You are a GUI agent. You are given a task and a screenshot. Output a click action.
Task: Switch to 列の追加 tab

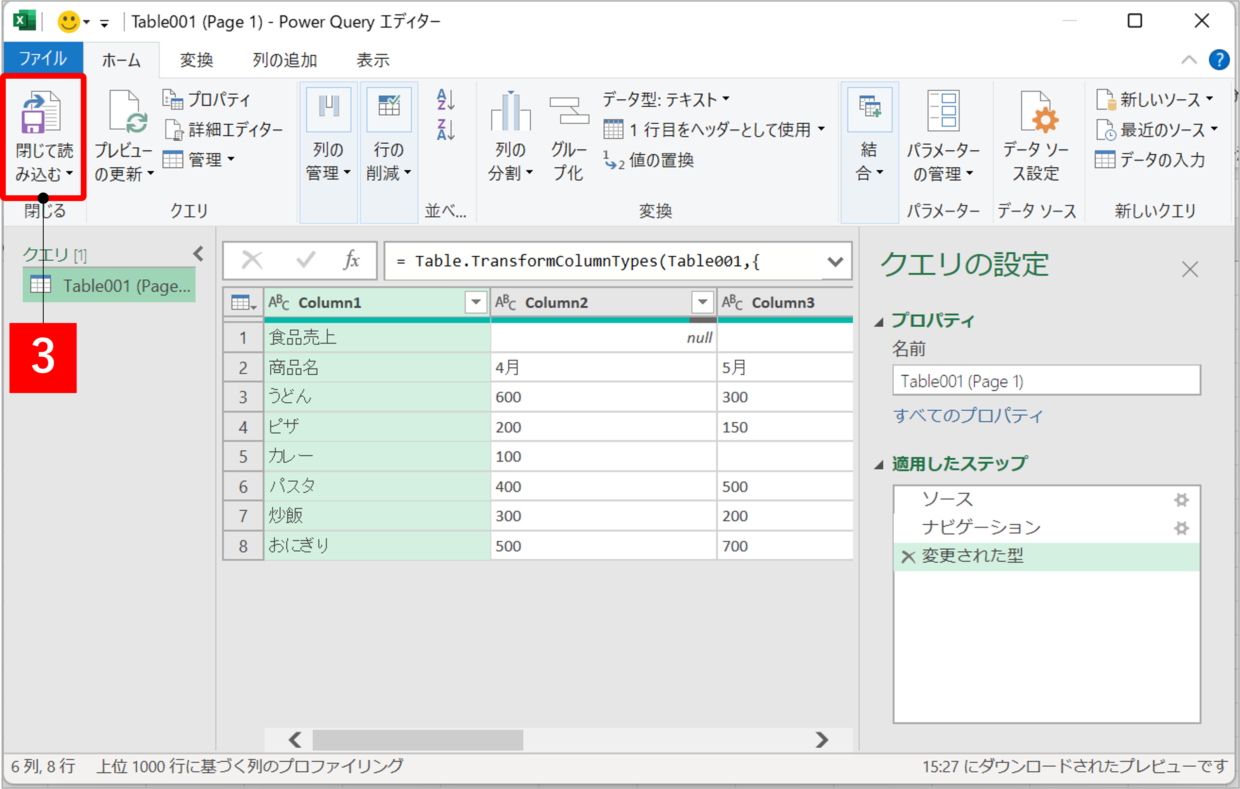coord(285,60)
